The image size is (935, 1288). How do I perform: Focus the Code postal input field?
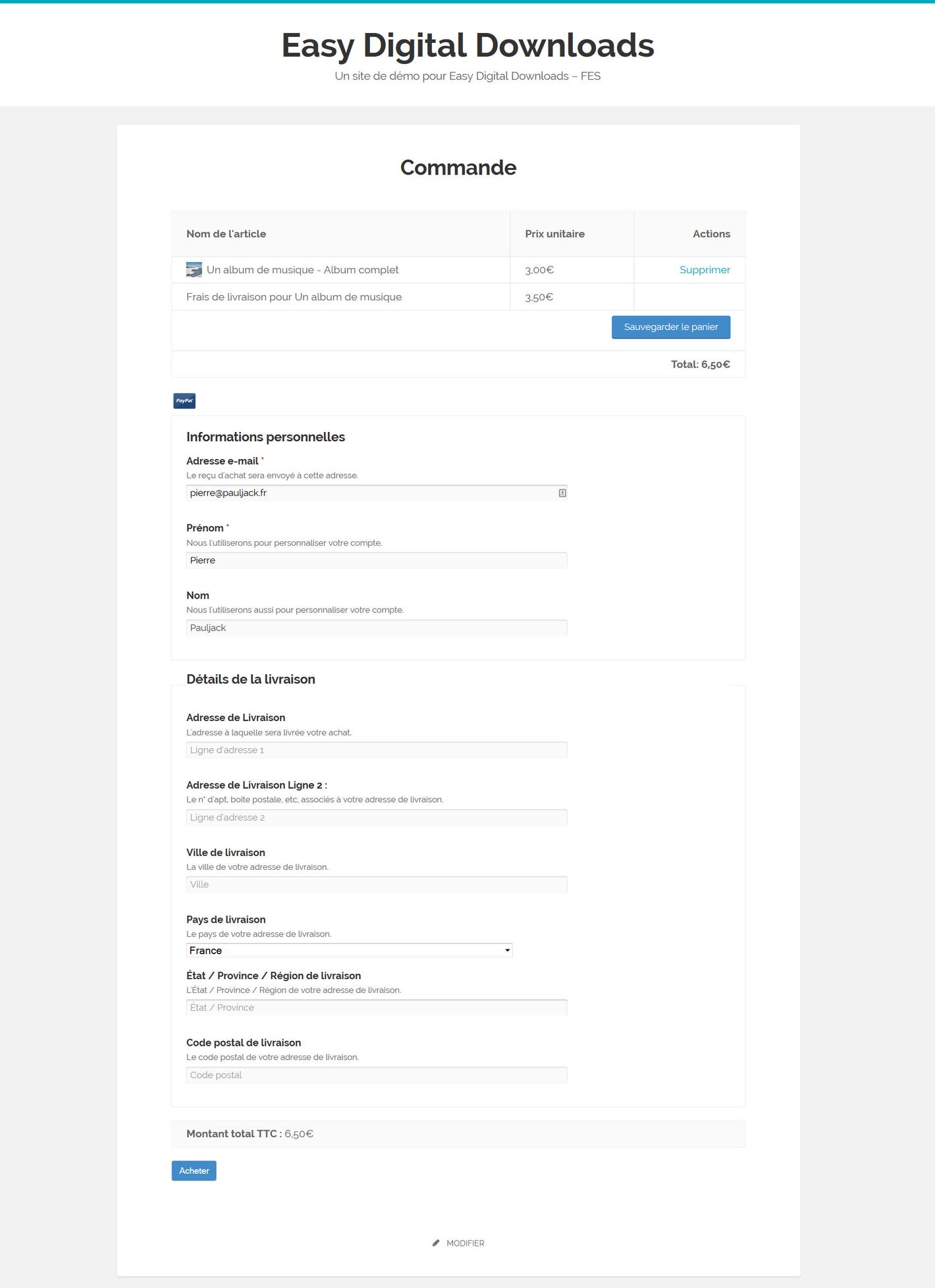376,1075
